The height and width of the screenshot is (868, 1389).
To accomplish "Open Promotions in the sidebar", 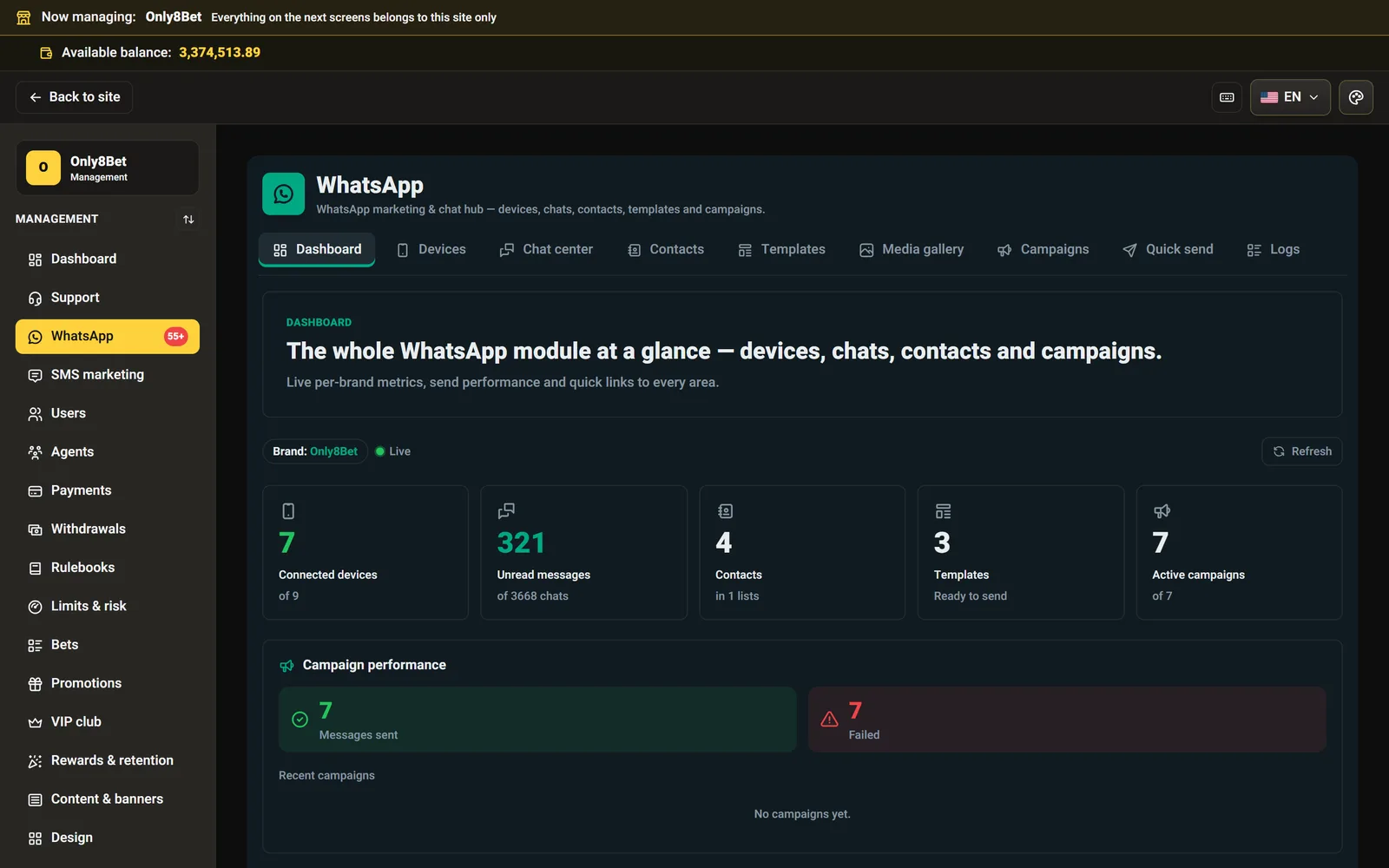I will pos(108,684).
